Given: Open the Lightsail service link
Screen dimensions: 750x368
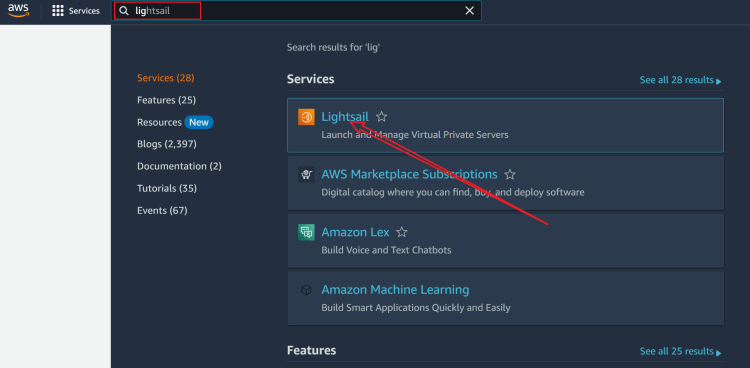Looking at the screenshot, I should point(345,116).
